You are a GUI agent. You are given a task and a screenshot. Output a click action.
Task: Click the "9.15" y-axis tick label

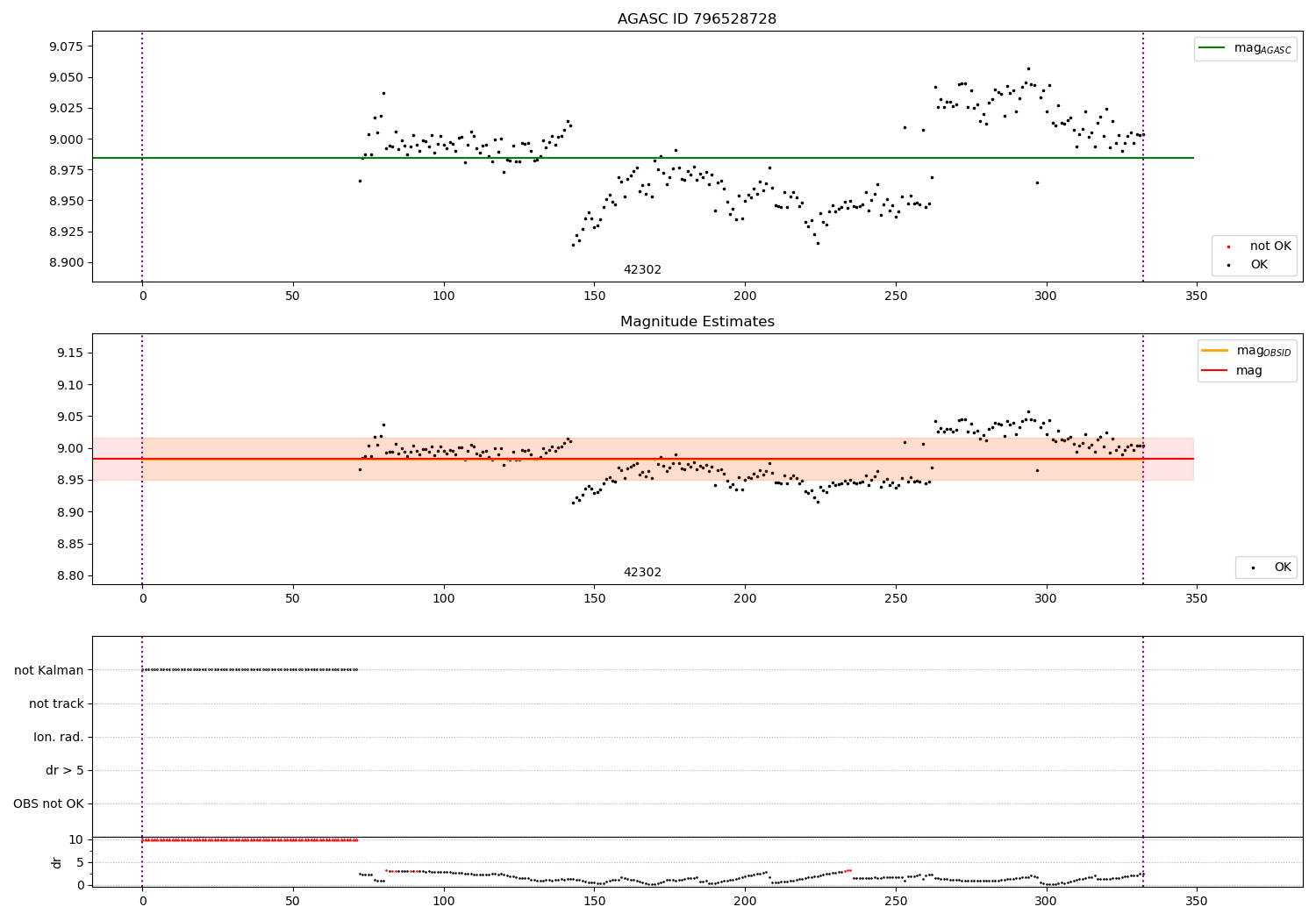tap(69, 353)
